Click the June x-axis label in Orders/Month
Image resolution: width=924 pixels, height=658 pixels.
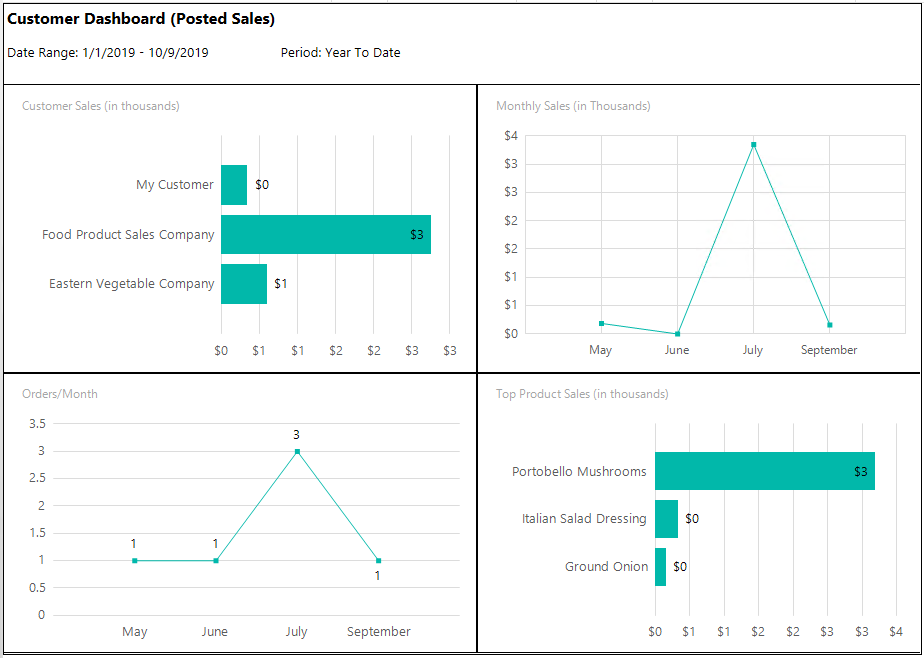tap(214, 632)
